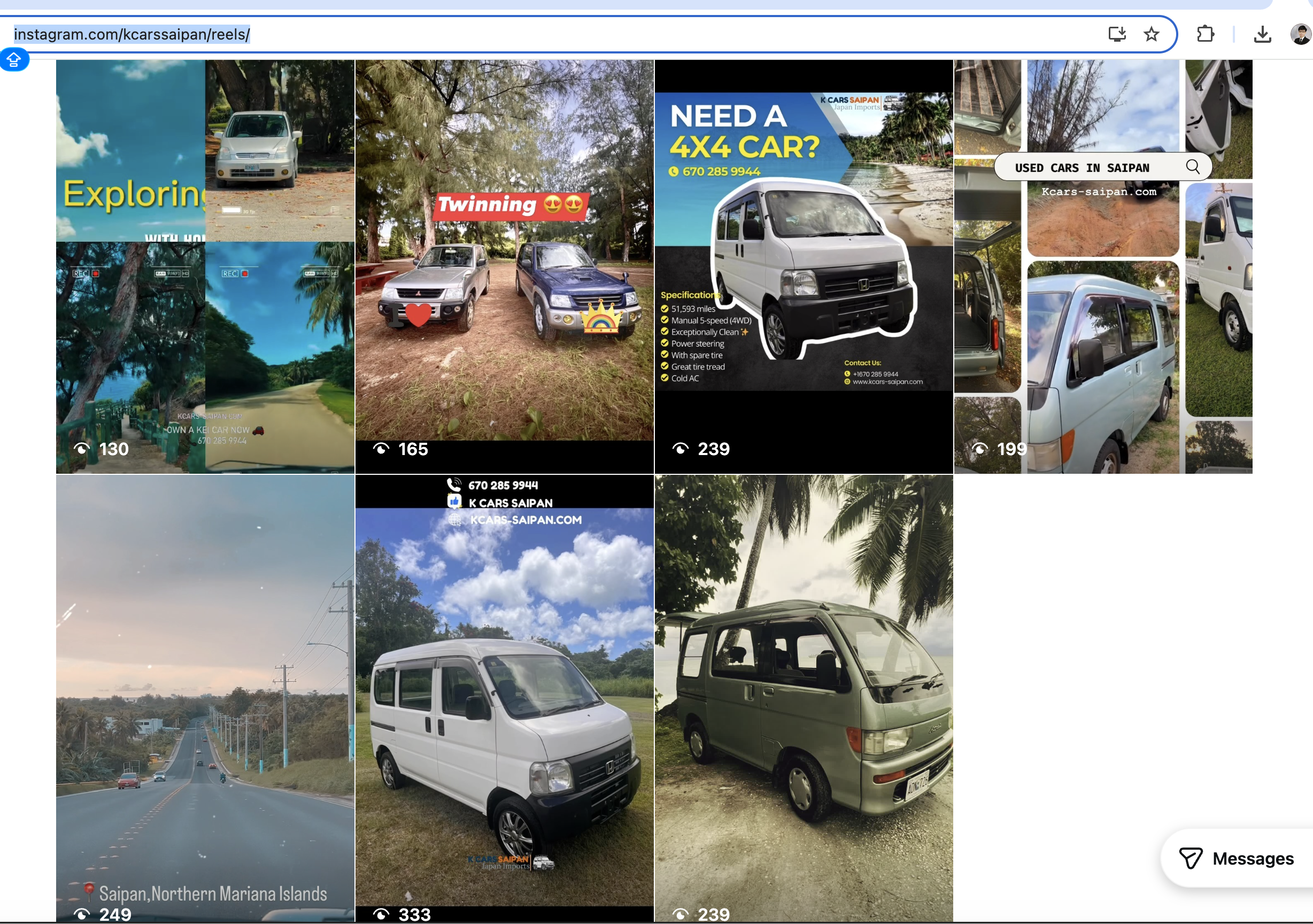Open the browser downloads icon
Screen dimensions: 1313x924
(x=1262, y=35)
